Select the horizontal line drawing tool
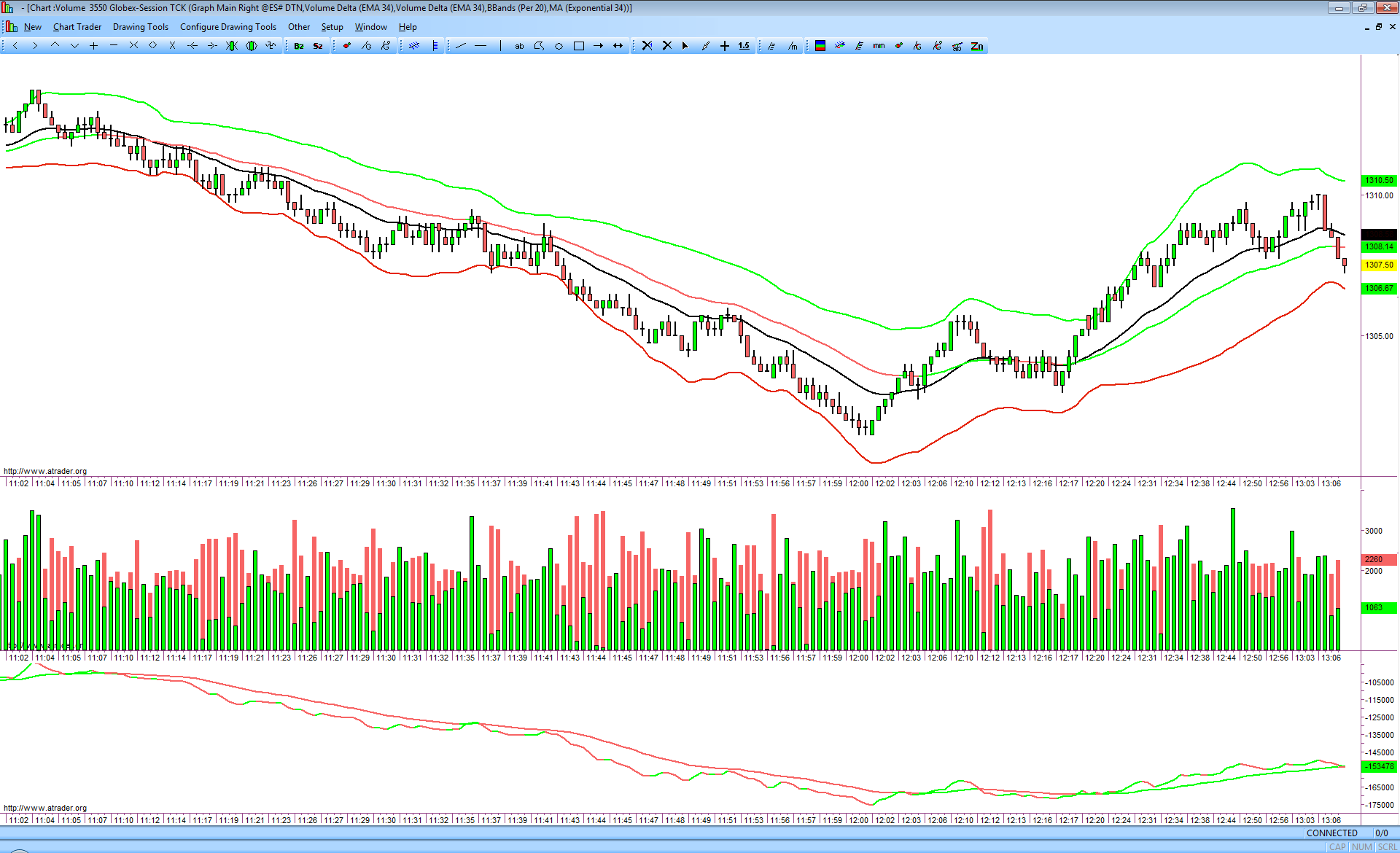 [481, 46]
